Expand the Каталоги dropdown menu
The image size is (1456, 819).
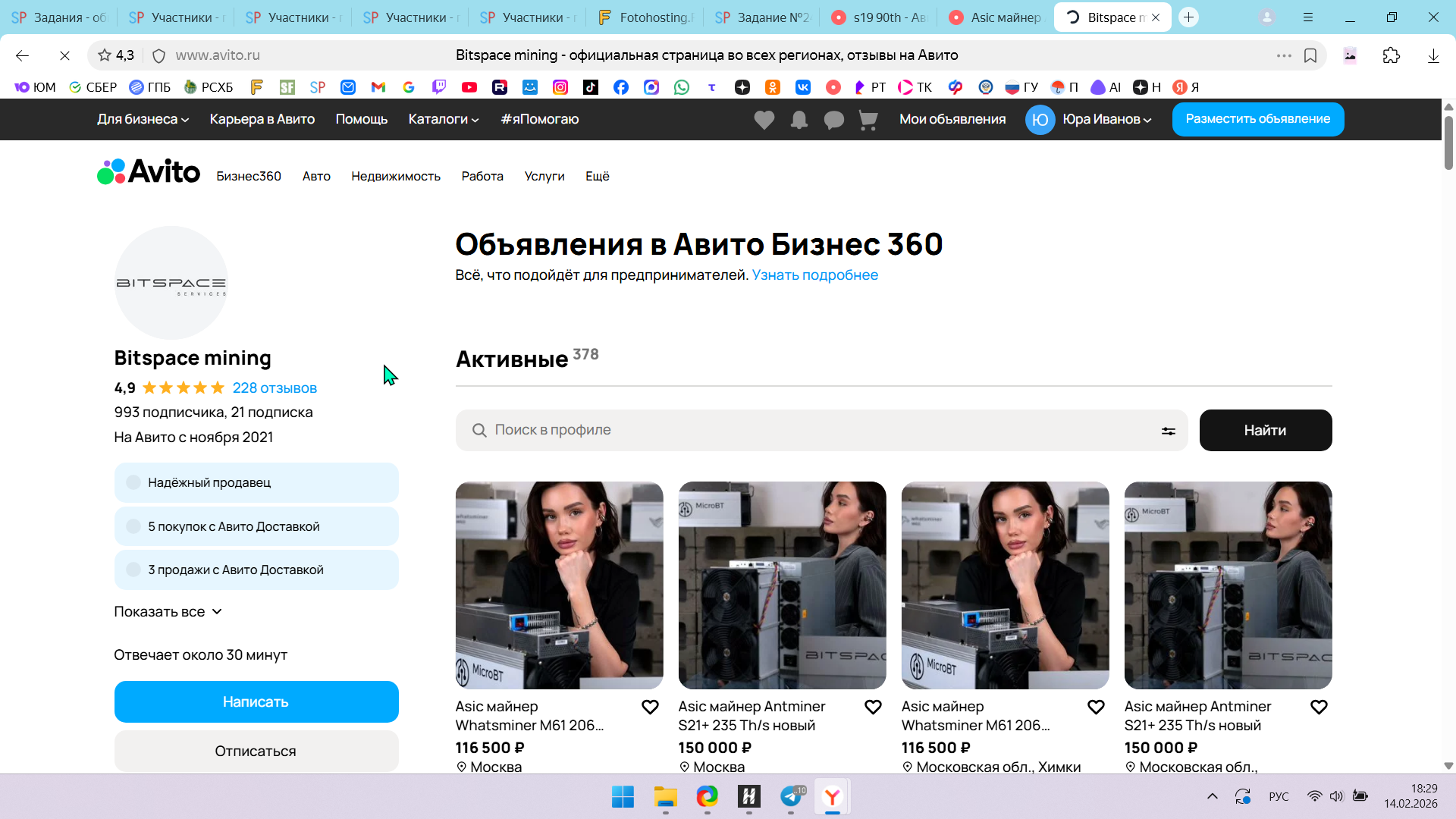pos(443,119)
